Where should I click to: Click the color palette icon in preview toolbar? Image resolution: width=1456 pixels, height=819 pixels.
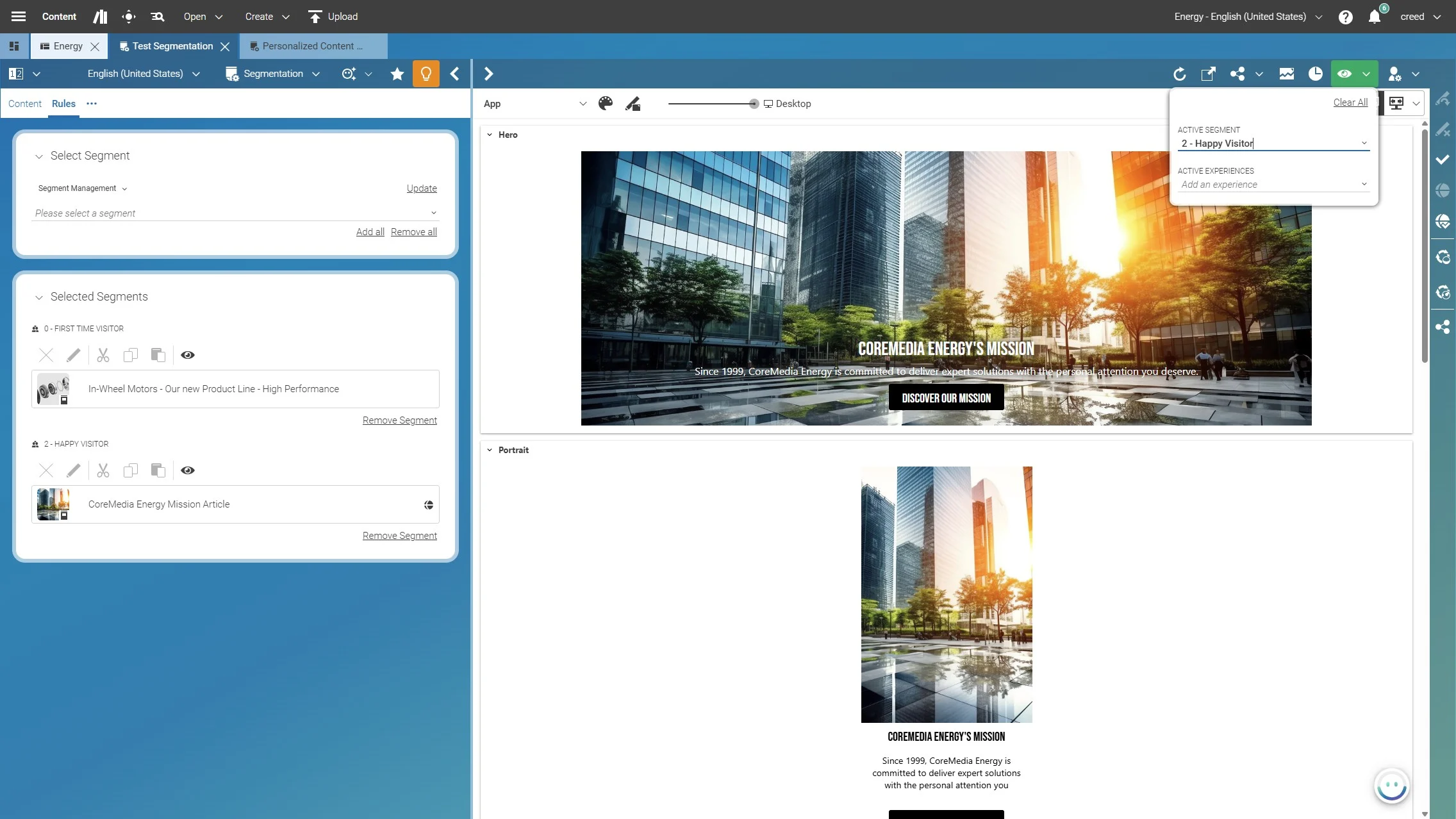click(606, 104)
